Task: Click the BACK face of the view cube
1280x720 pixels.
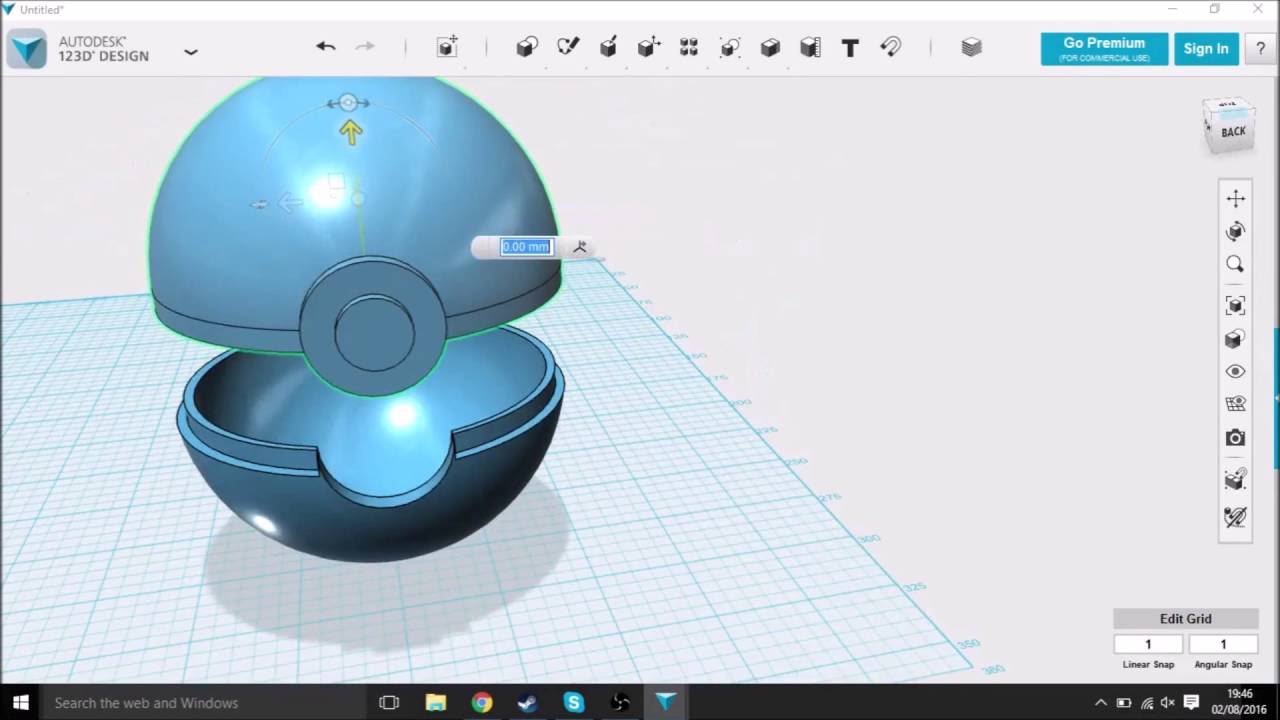Action: pyautogui.click(x=1232, y=131)
